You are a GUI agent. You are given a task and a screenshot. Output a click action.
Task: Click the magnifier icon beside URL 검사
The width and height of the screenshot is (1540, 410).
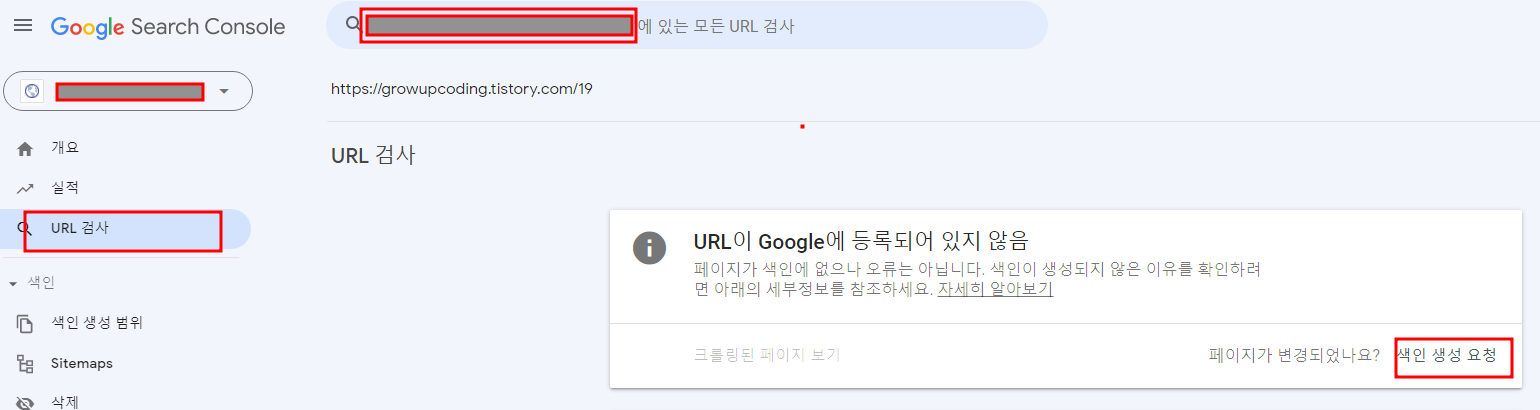tap(26, 230)
